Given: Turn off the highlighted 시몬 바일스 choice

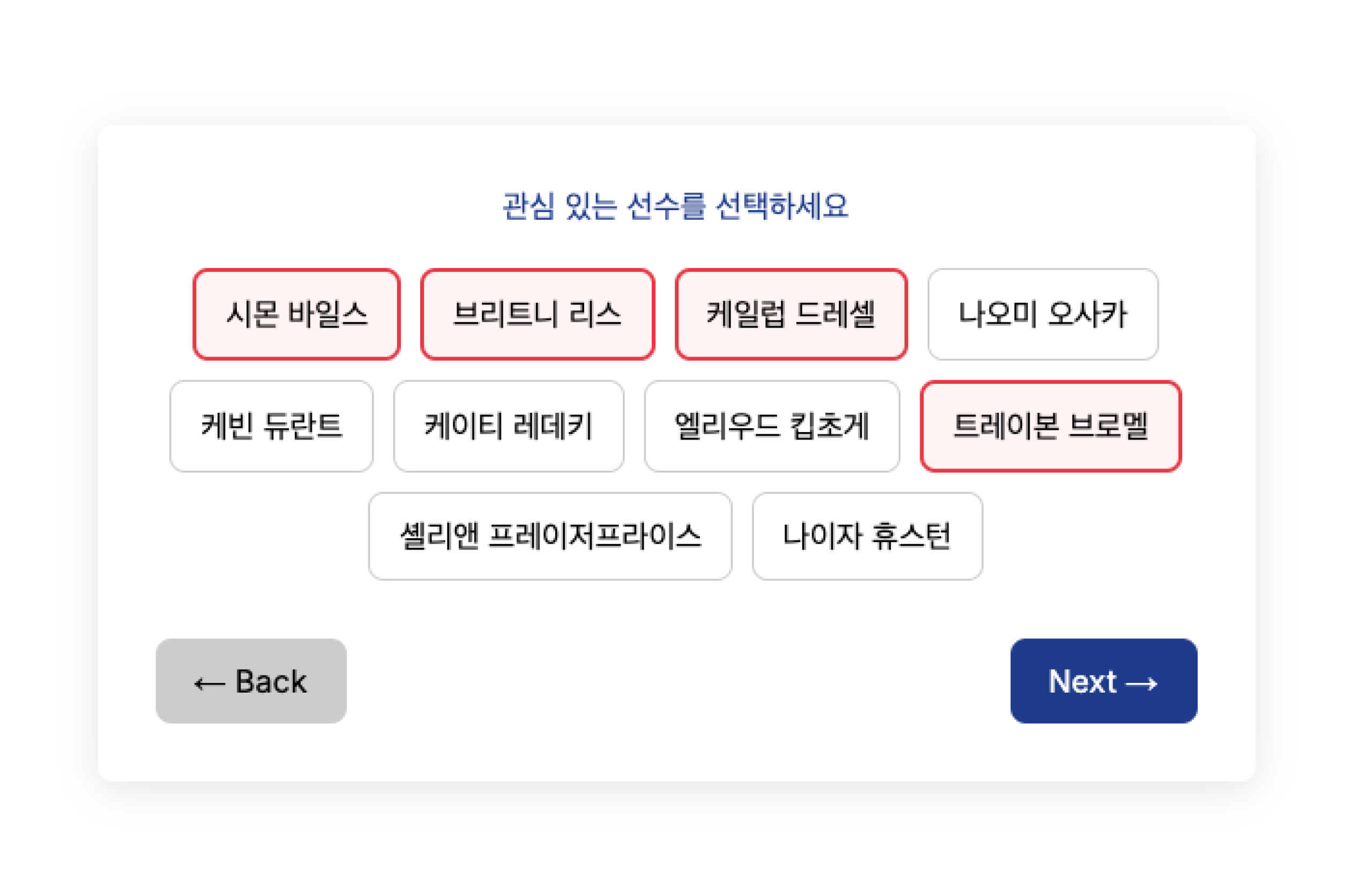Looking at the screenshot, I should tap(296, 314).
